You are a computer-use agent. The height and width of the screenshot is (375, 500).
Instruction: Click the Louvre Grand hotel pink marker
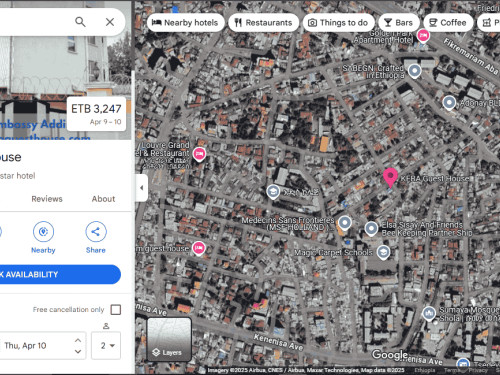pos(199,154)
